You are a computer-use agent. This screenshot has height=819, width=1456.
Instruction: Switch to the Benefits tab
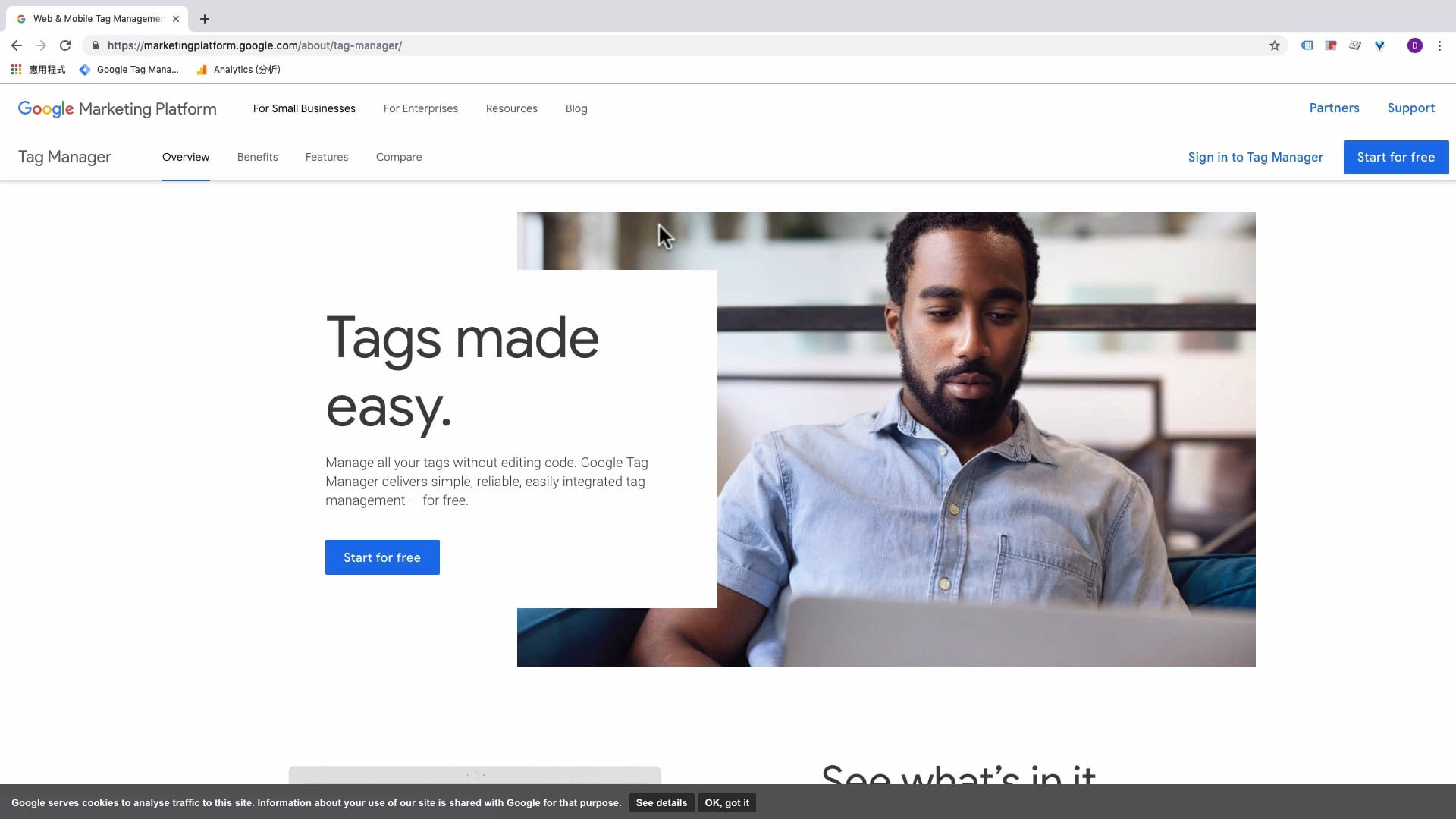(x=257, y=157)
